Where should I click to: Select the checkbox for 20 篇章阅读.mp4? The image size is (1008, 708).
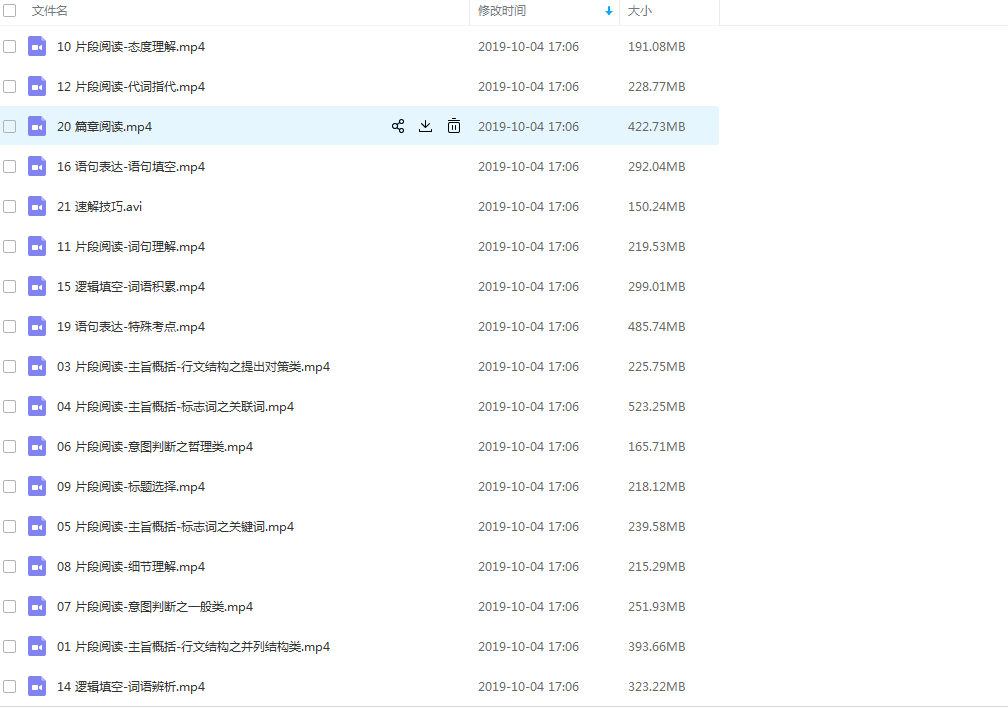tap(10, 126)
